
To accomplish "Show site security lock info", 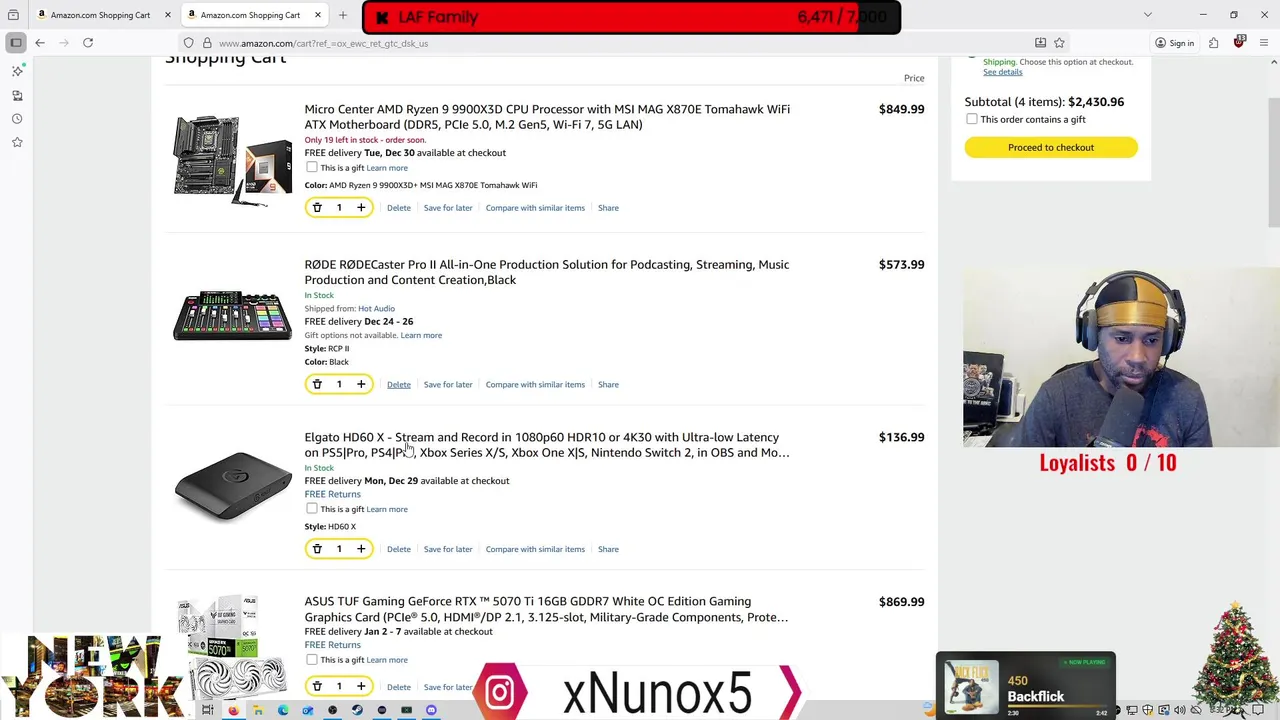I will [x=207, y=43].
